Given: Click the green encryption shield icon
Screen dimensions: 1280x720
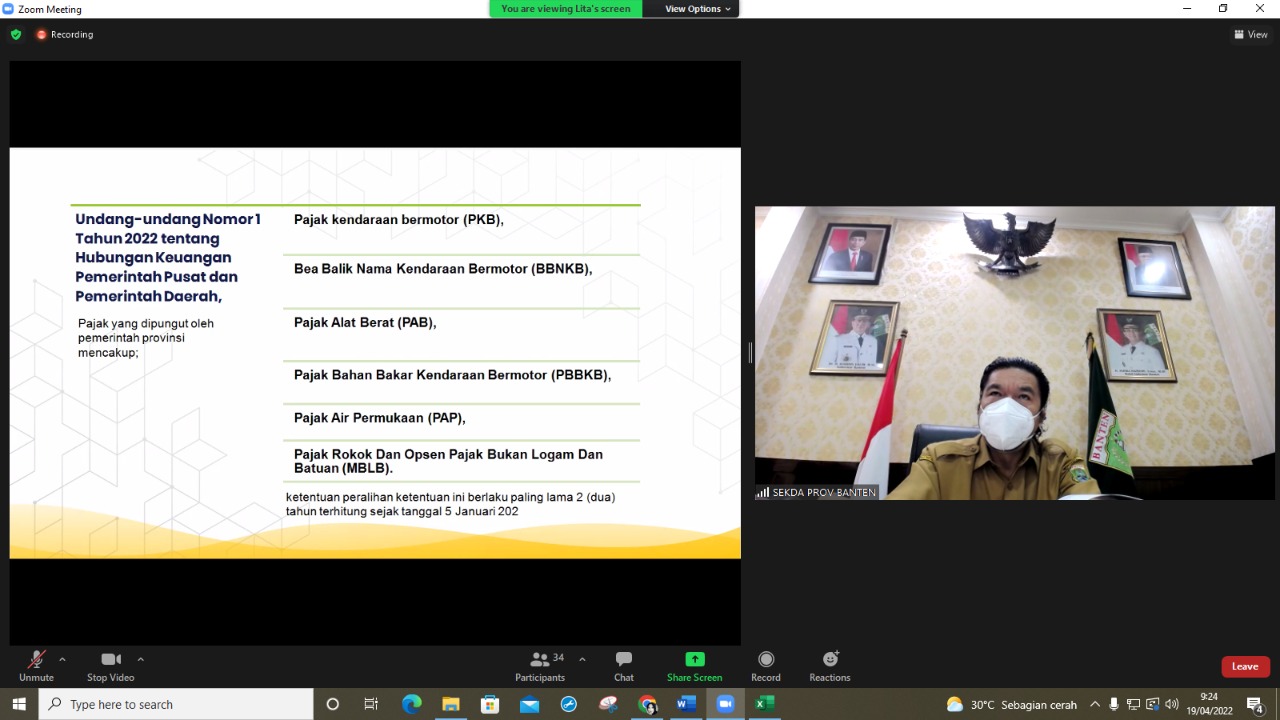Looking at the screenshot, I should (x=16, y=34).
